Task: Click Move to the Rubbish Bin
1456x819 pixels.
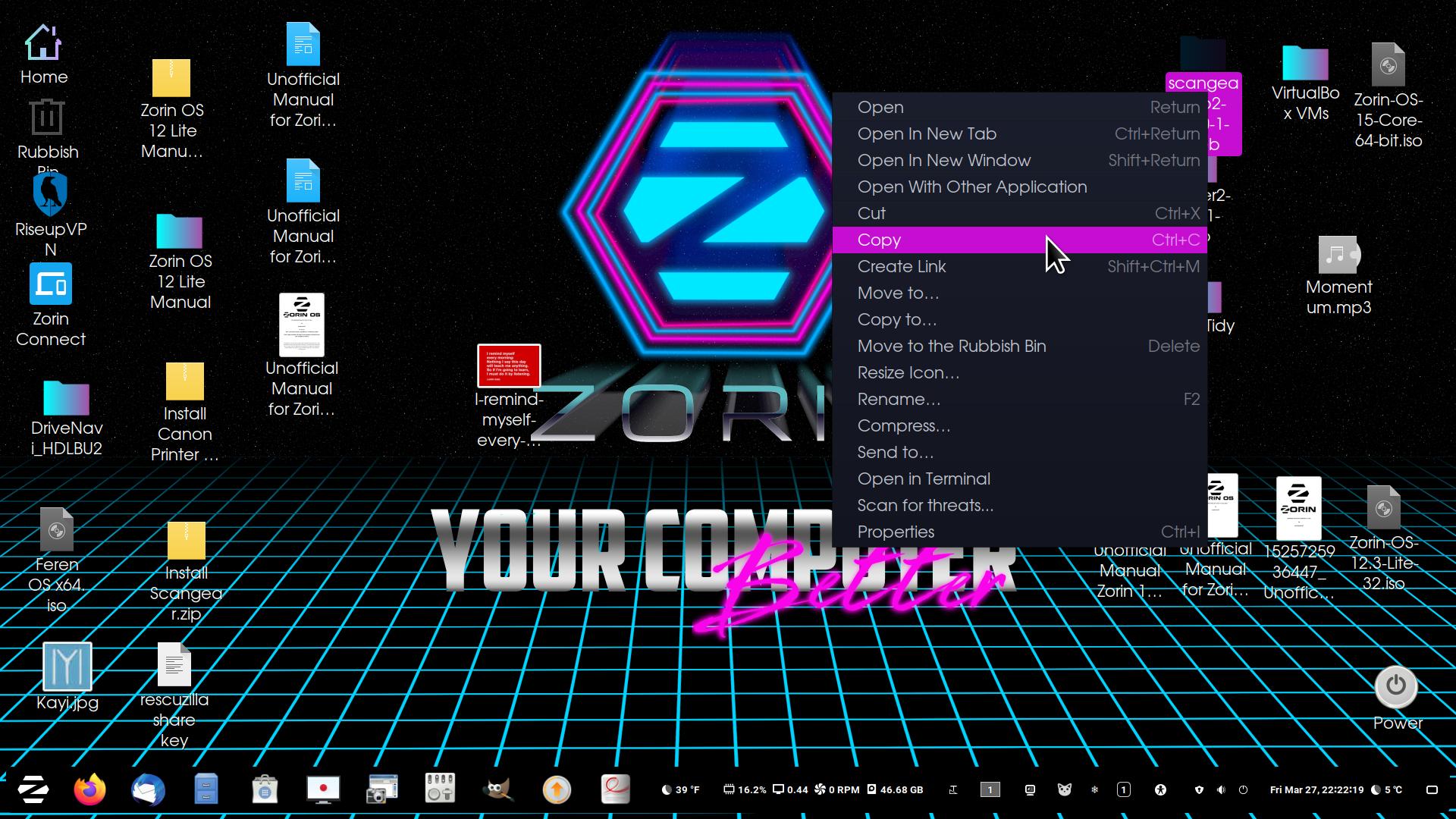Action: click(x=952, y=346)
